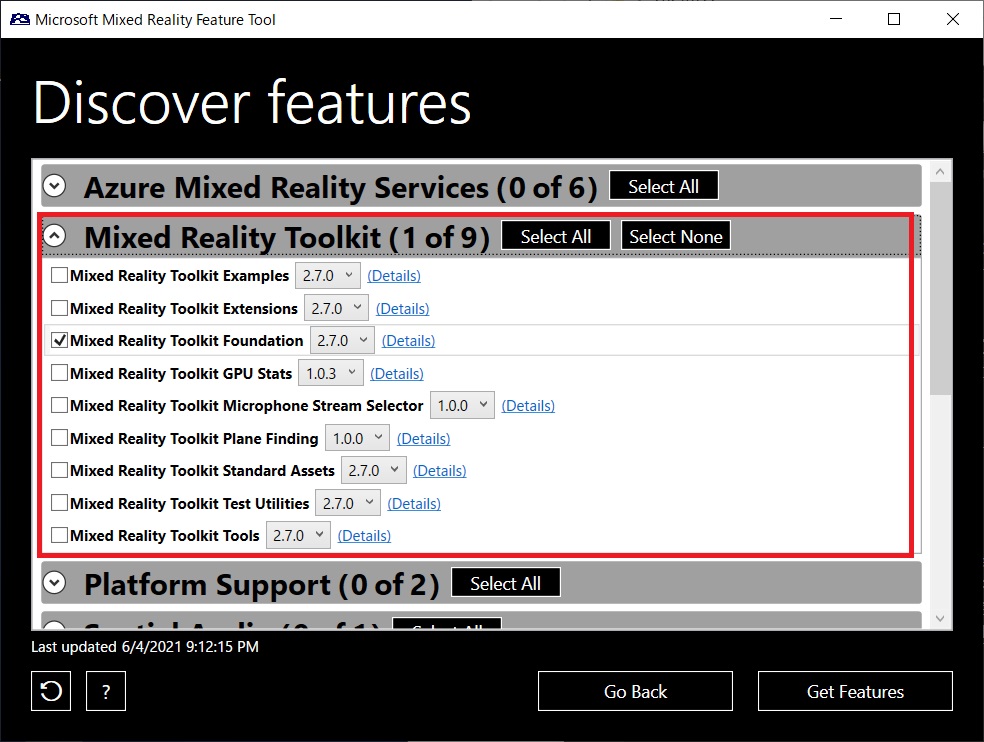
Task: Collapse the Mixed Reality Toolkit section
Action: tap(55, 236)
